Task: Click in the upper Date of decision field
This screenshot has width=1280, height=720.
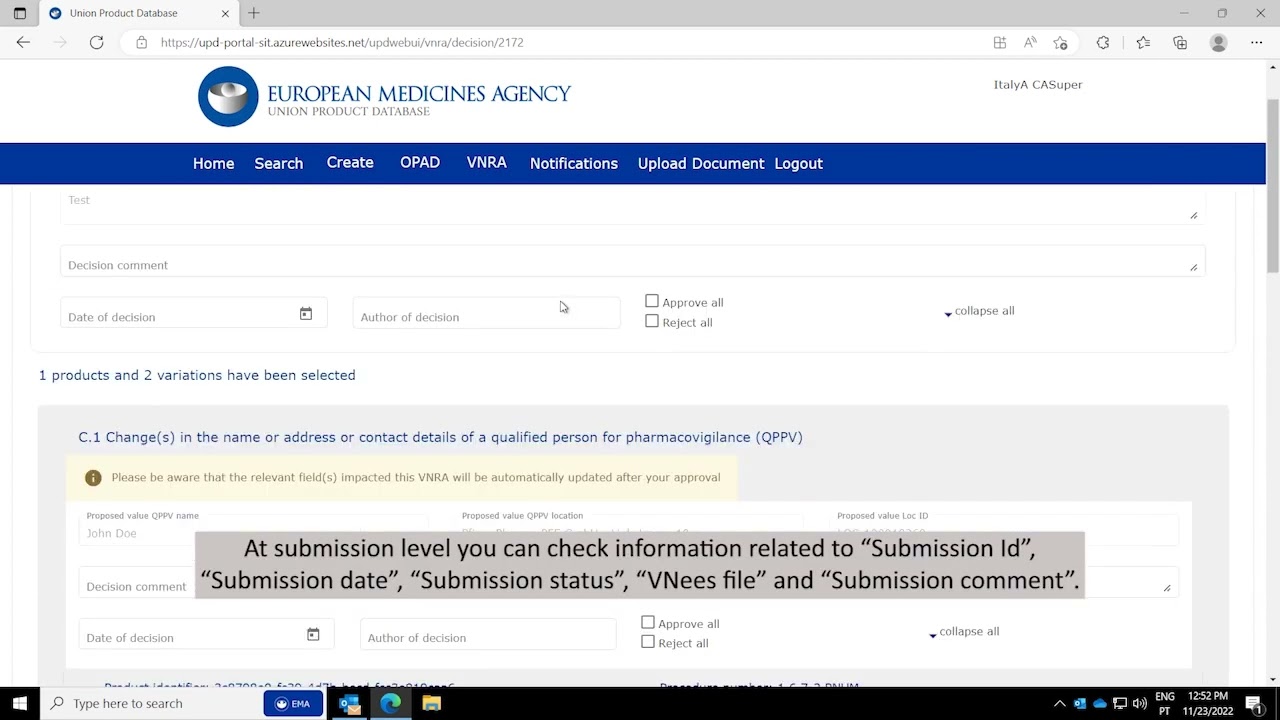Action: tap(193, 314)
